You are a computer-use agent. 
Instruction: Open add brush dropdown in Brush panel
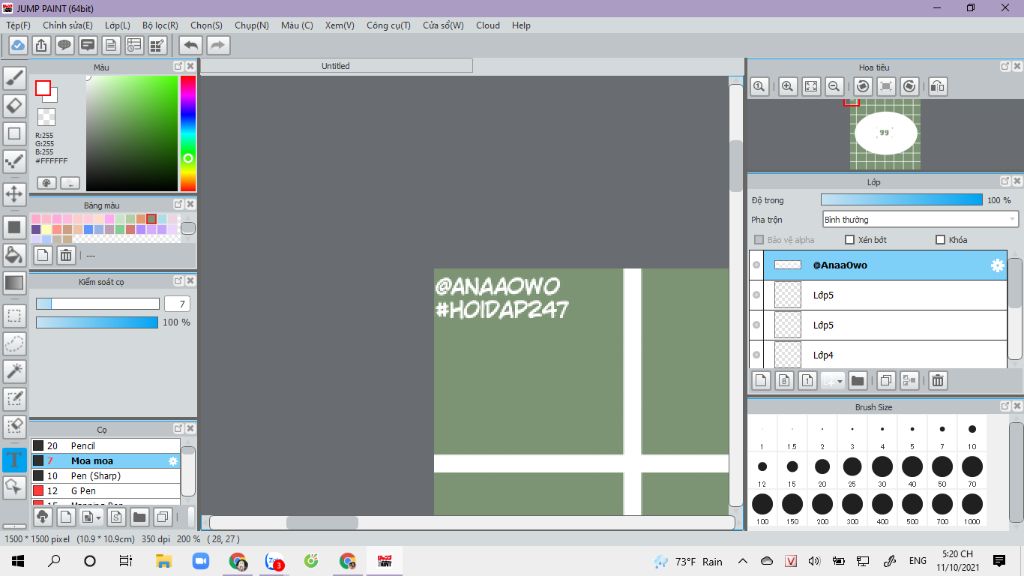[x=98, y=517]
